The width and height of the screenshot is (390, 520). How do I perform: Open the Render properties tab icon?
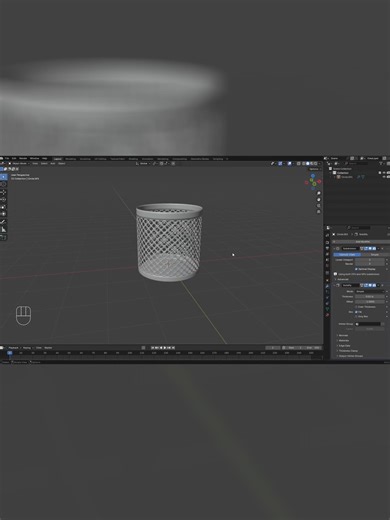pyautogui.click(x=327, y=242)
